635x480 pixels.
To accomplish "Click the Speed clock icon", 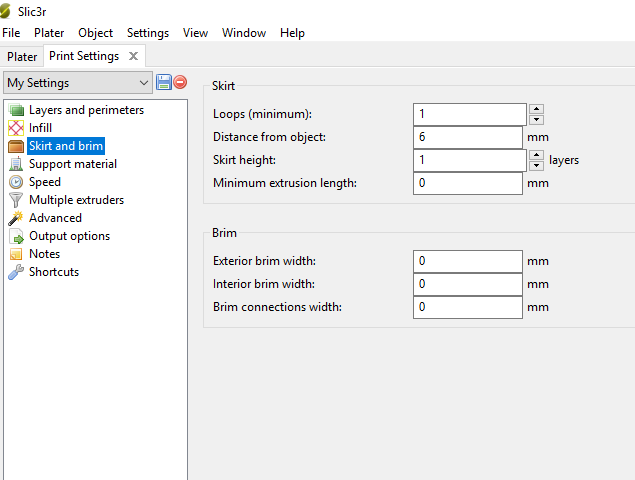I will [16, 182].
